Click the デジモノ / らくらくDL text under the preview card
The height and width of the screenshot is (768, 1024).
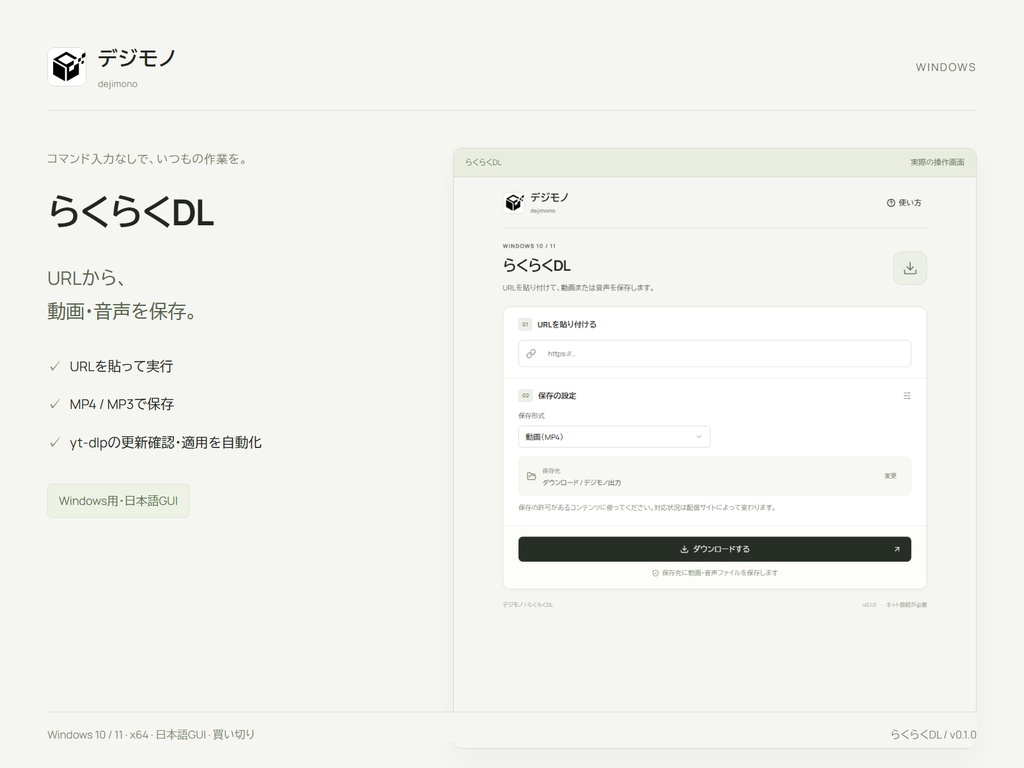point(528,605)
